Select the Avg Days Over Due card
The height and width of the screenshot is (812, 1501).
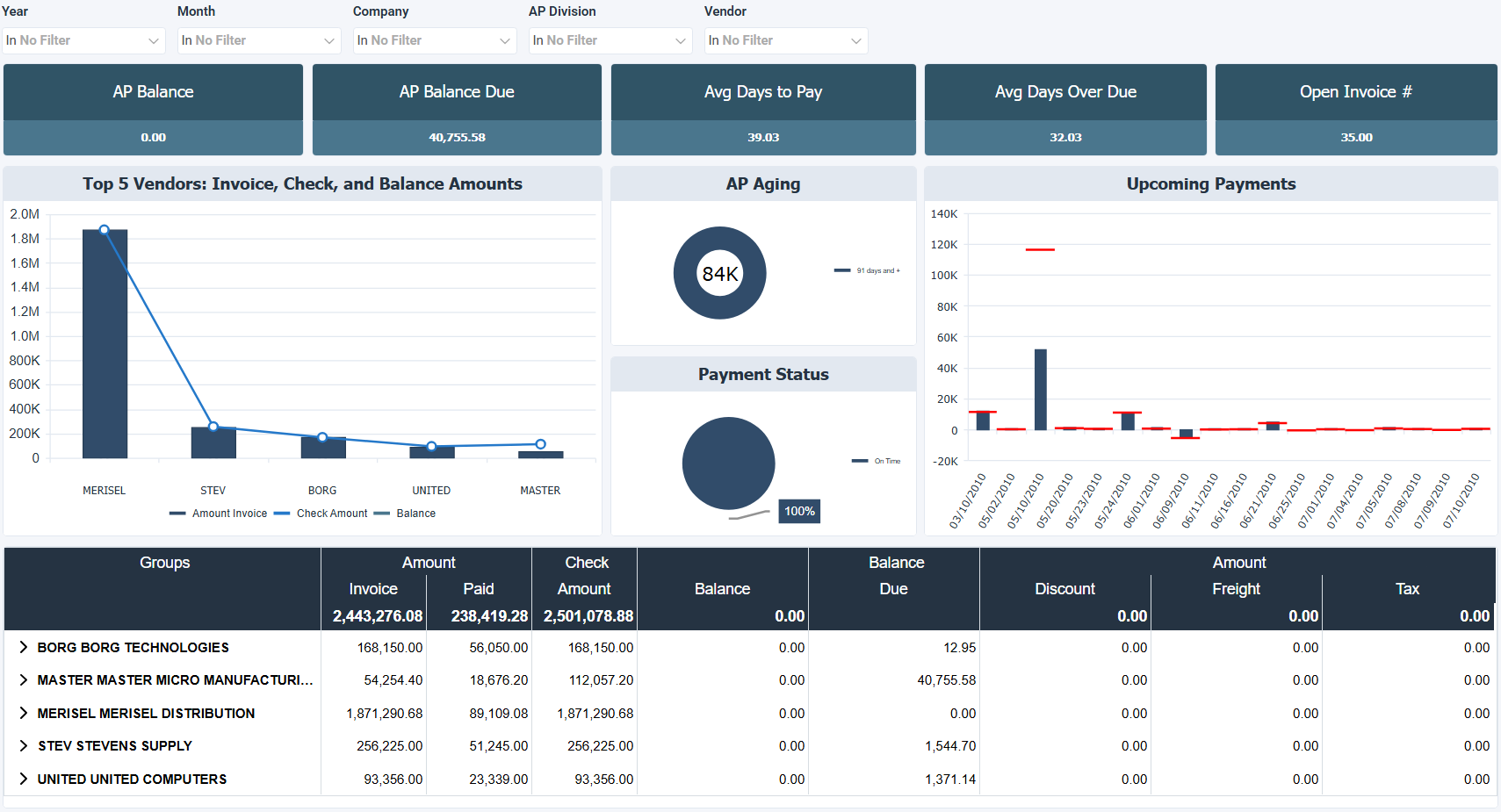pos(1065,110)
